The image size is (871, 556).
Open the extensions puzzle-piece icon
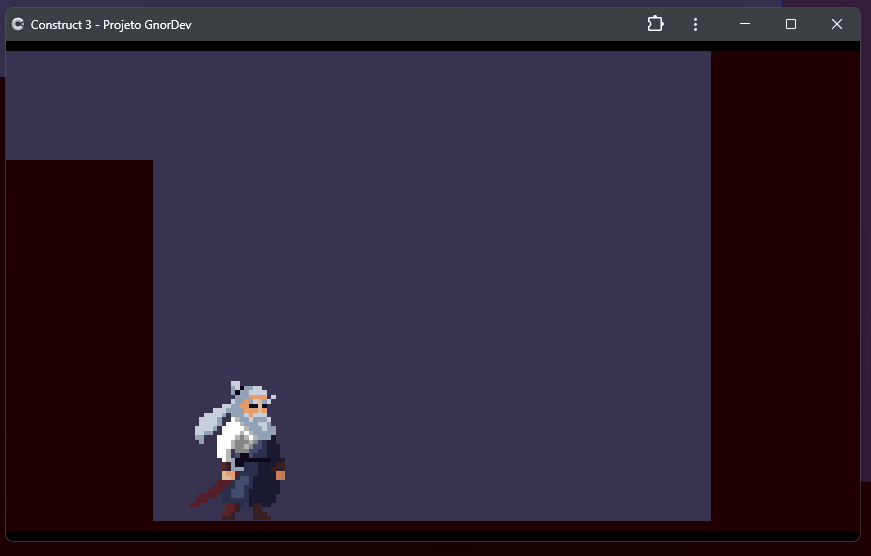click(655, 24)
